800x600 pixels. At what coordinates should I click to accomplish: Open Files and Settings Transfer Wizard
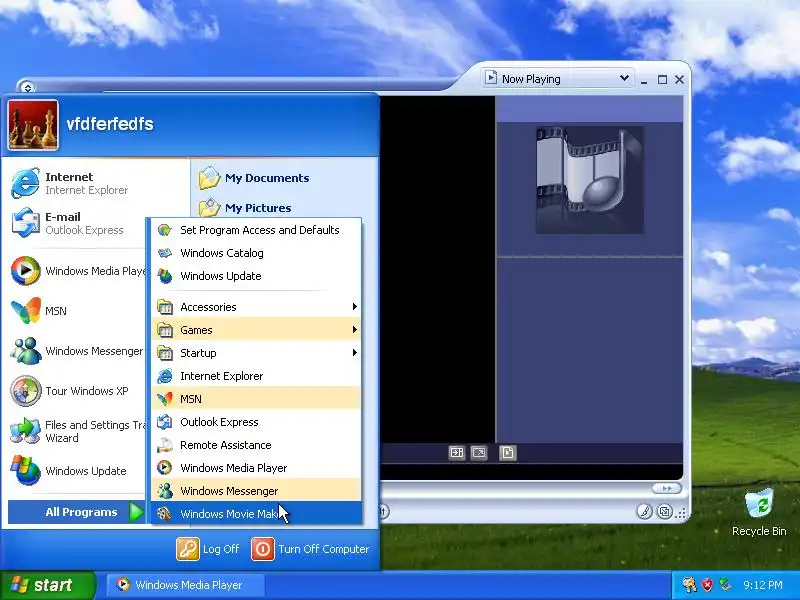77,431
